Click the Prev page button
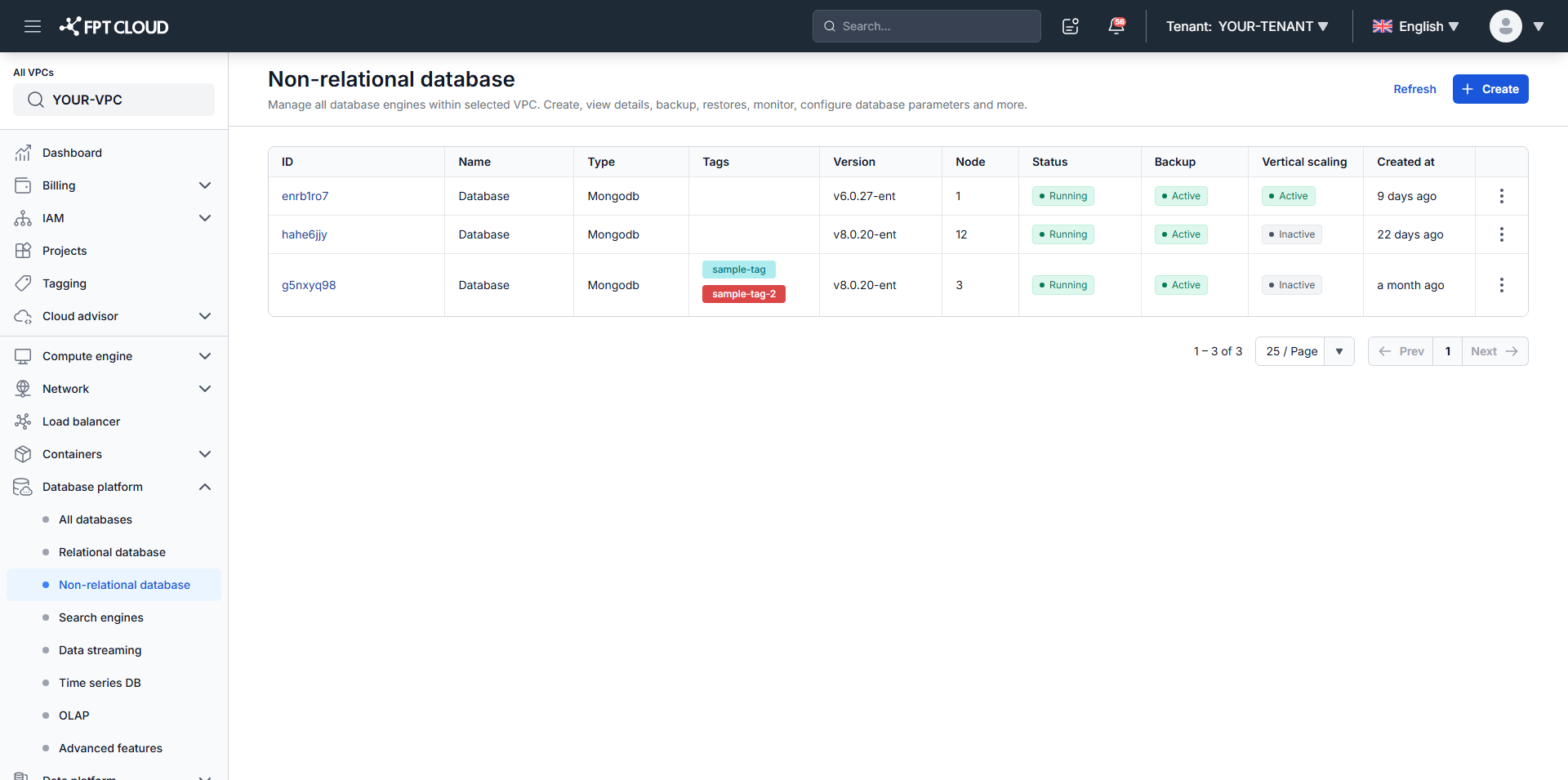This screenshot has height=780, width=1568. (x=1401, y=351)
